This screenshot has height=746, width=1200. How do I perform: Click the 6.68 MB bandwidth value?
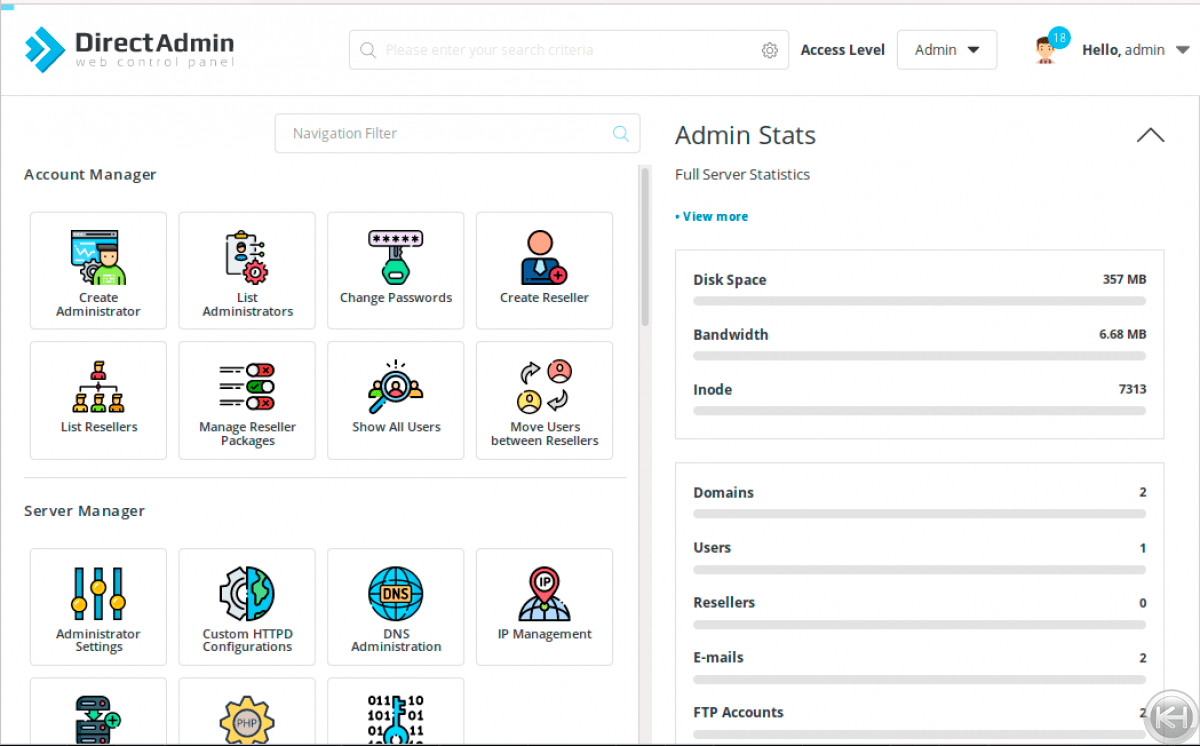coord(1122,335)
